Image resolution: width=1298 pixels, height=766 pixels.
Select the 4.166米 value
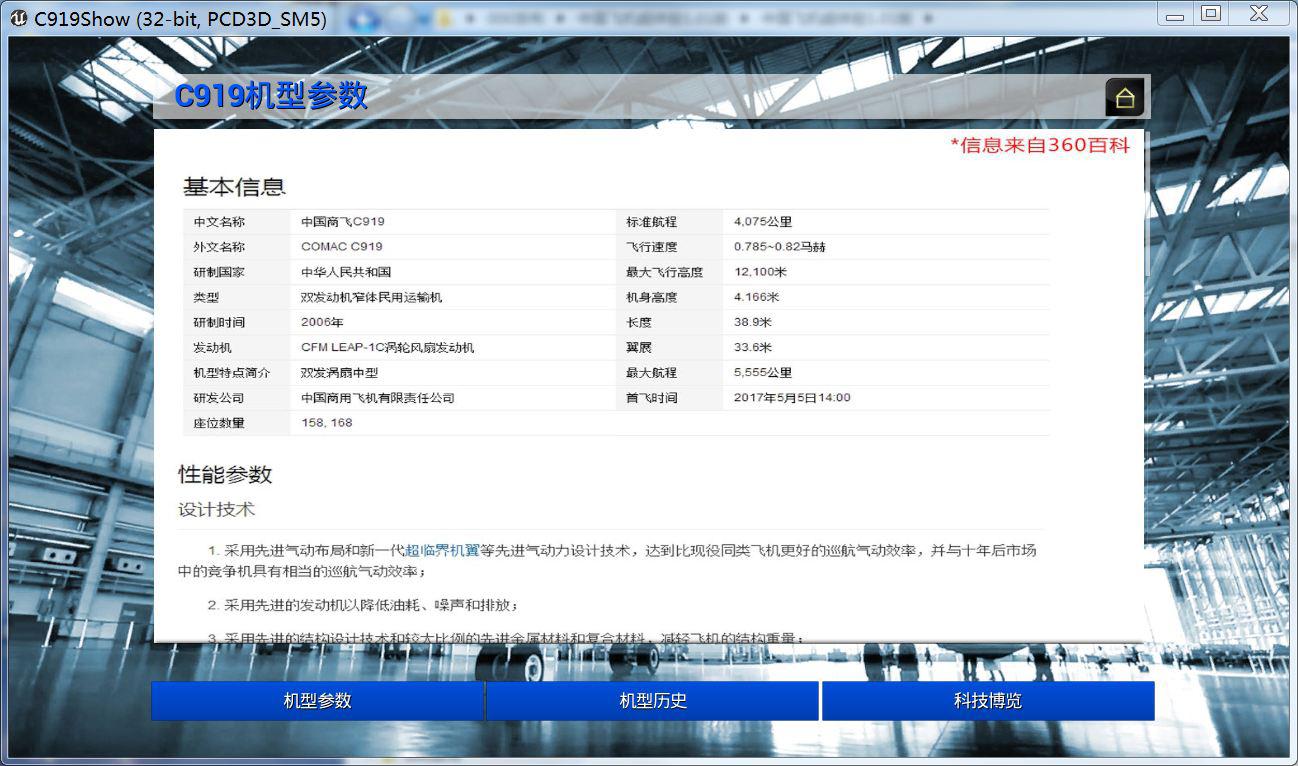[x=757, y=297]
